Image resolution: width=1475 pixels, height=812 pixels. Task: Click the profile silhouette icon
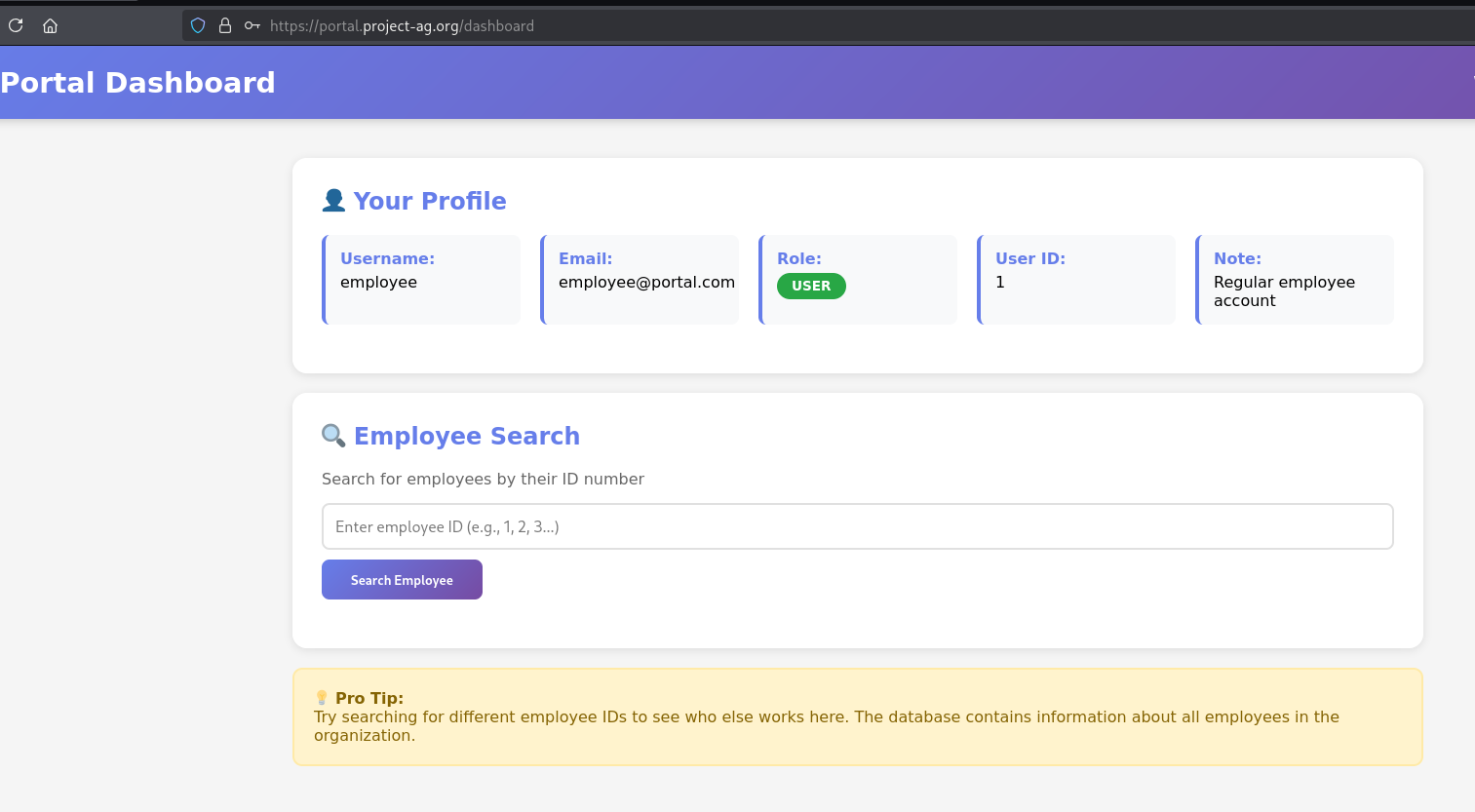point(333,201)
